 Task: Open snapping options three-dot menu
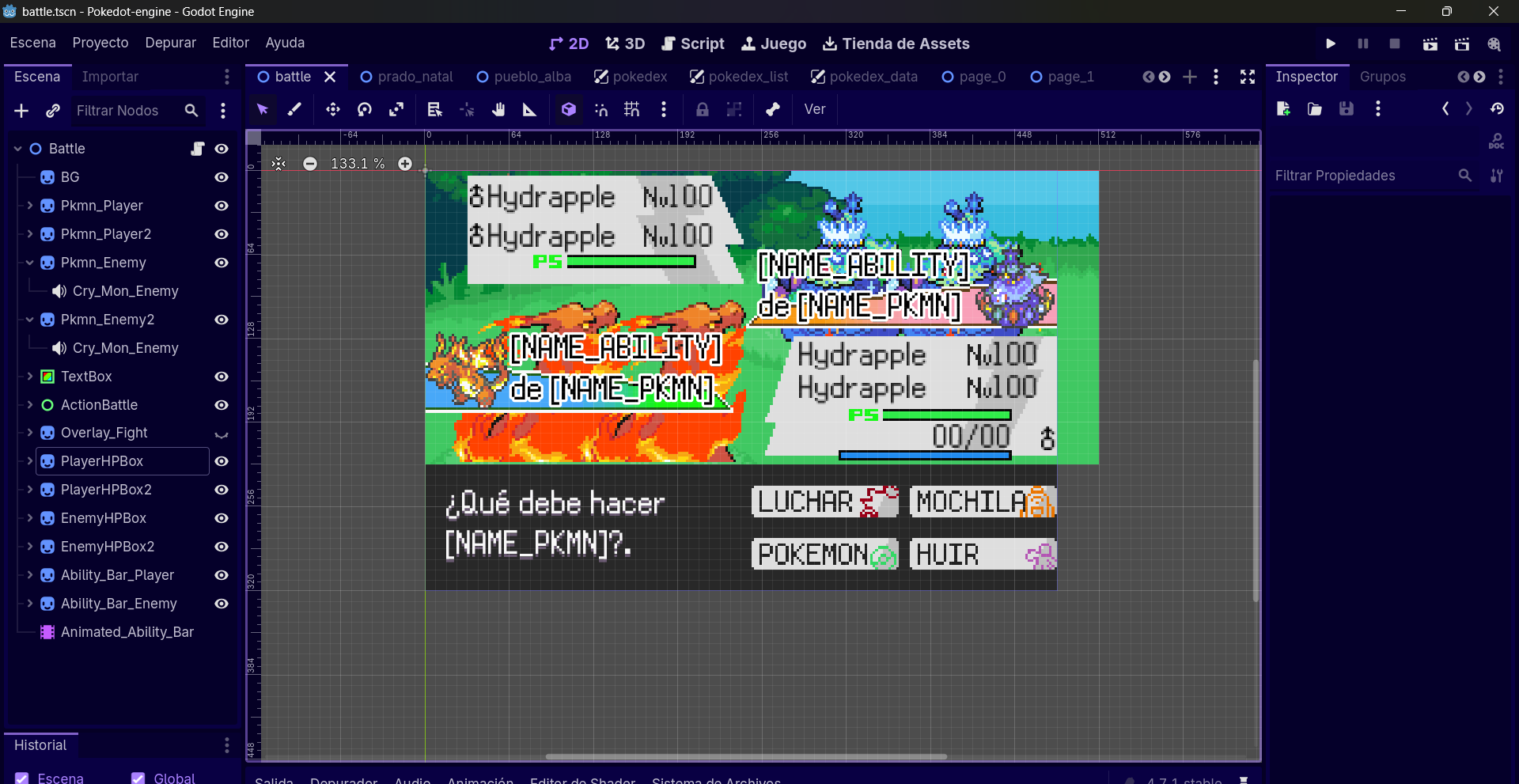tap(664, 109)
